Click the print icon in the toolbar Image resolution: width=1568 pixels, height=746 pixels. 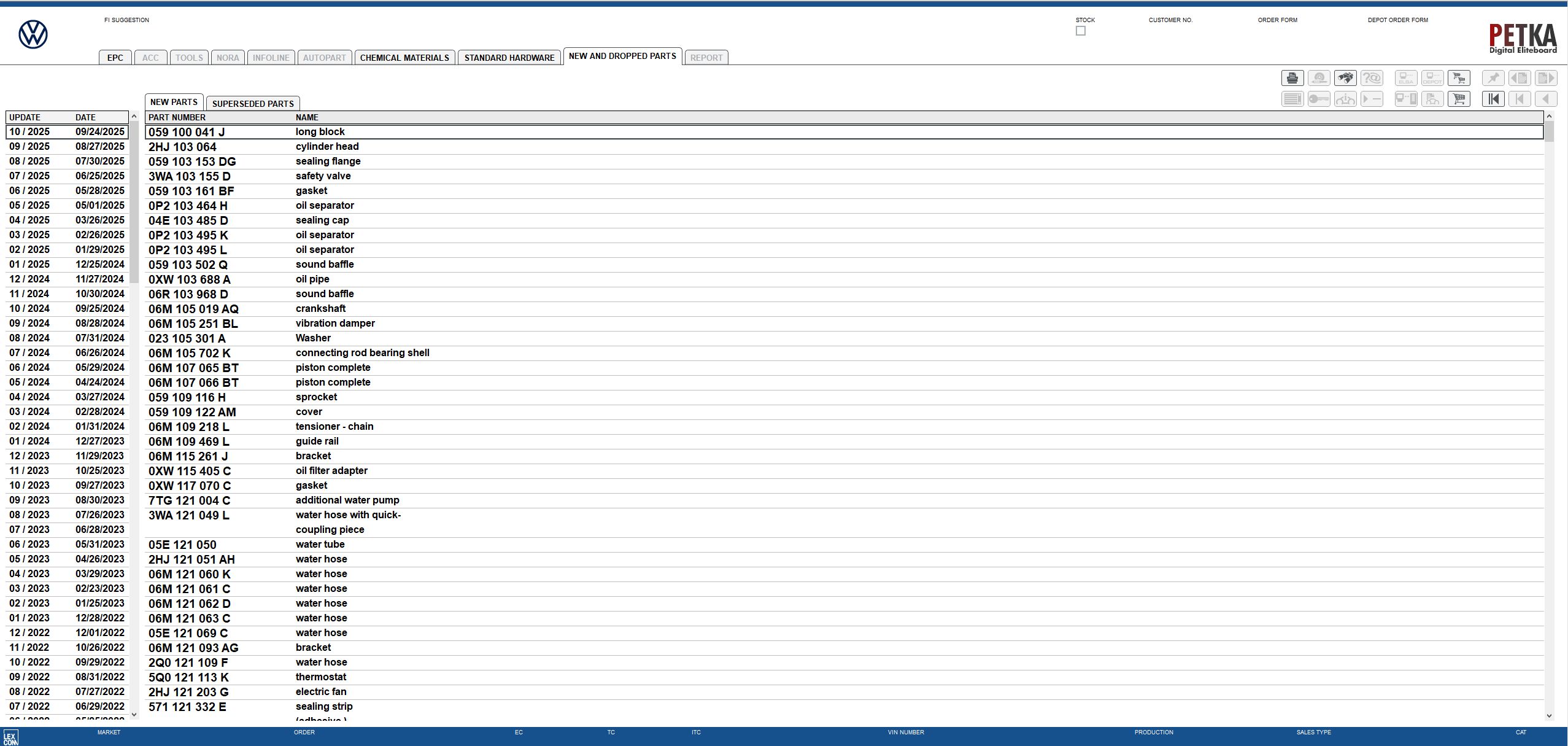[x=1292, y=78]
